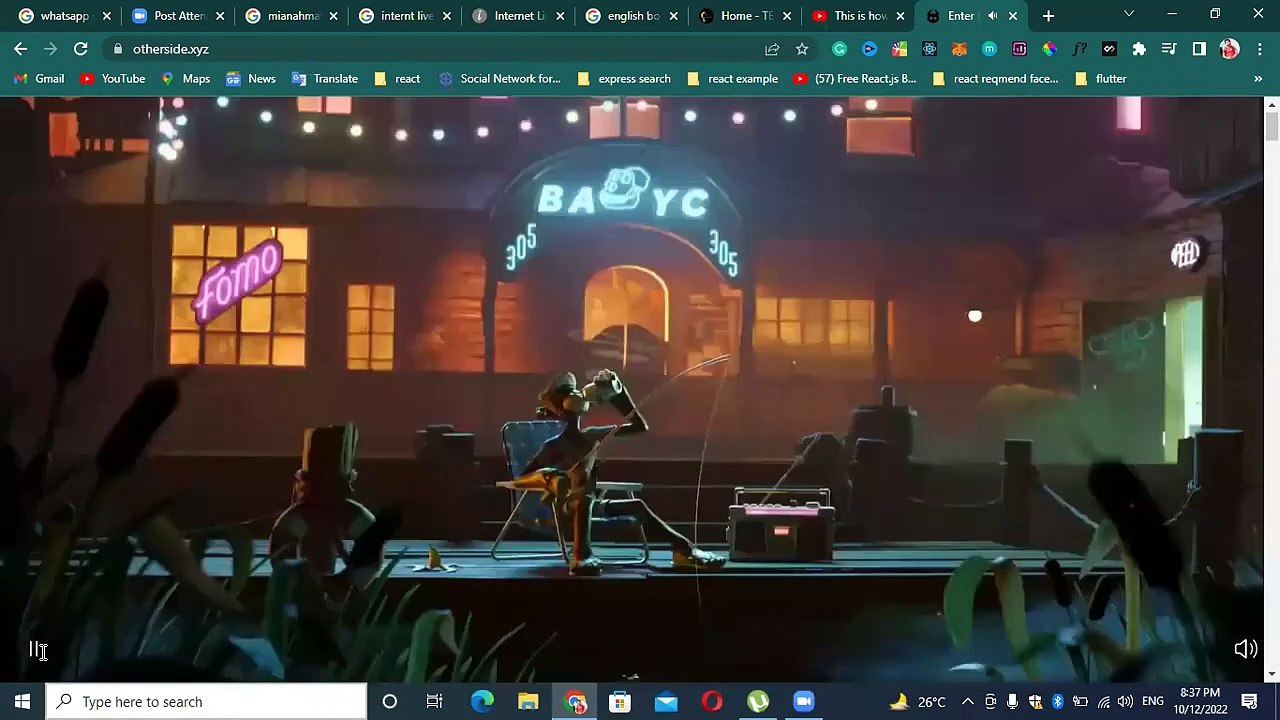Expand the tab search dropdown
1280x720 pixels.
pyautogui.click(x=1129, y=15)
